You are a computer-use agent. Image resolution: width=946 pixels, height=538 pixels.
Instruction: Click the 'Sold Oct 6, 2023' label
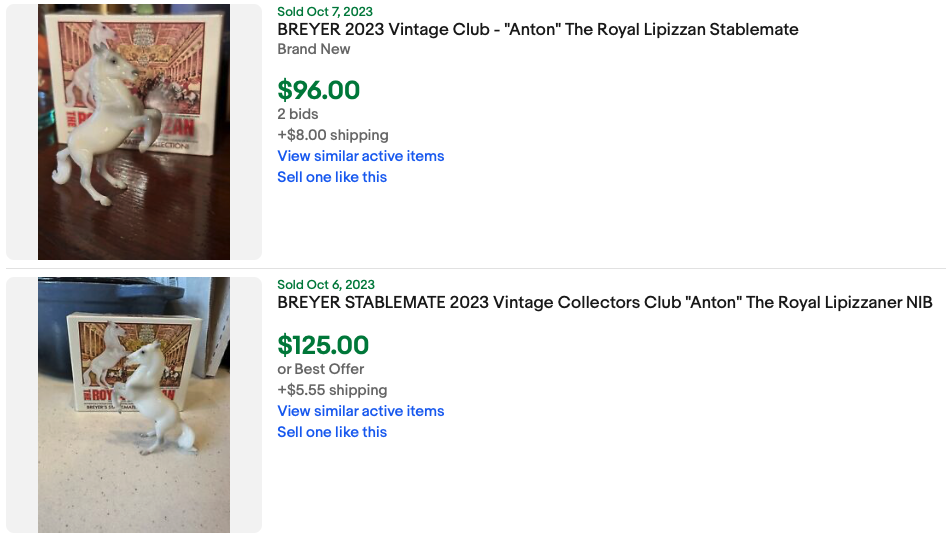325,285
